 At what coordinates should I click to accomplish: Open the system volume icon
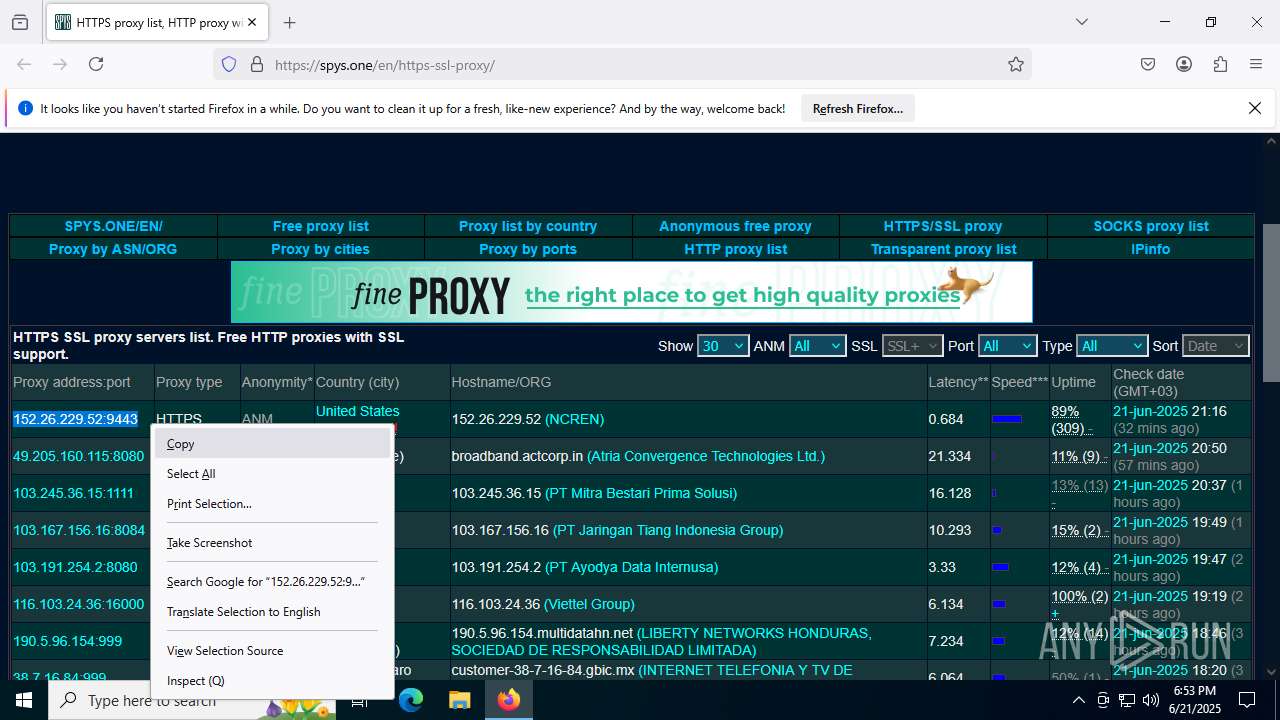point(1150,700)
